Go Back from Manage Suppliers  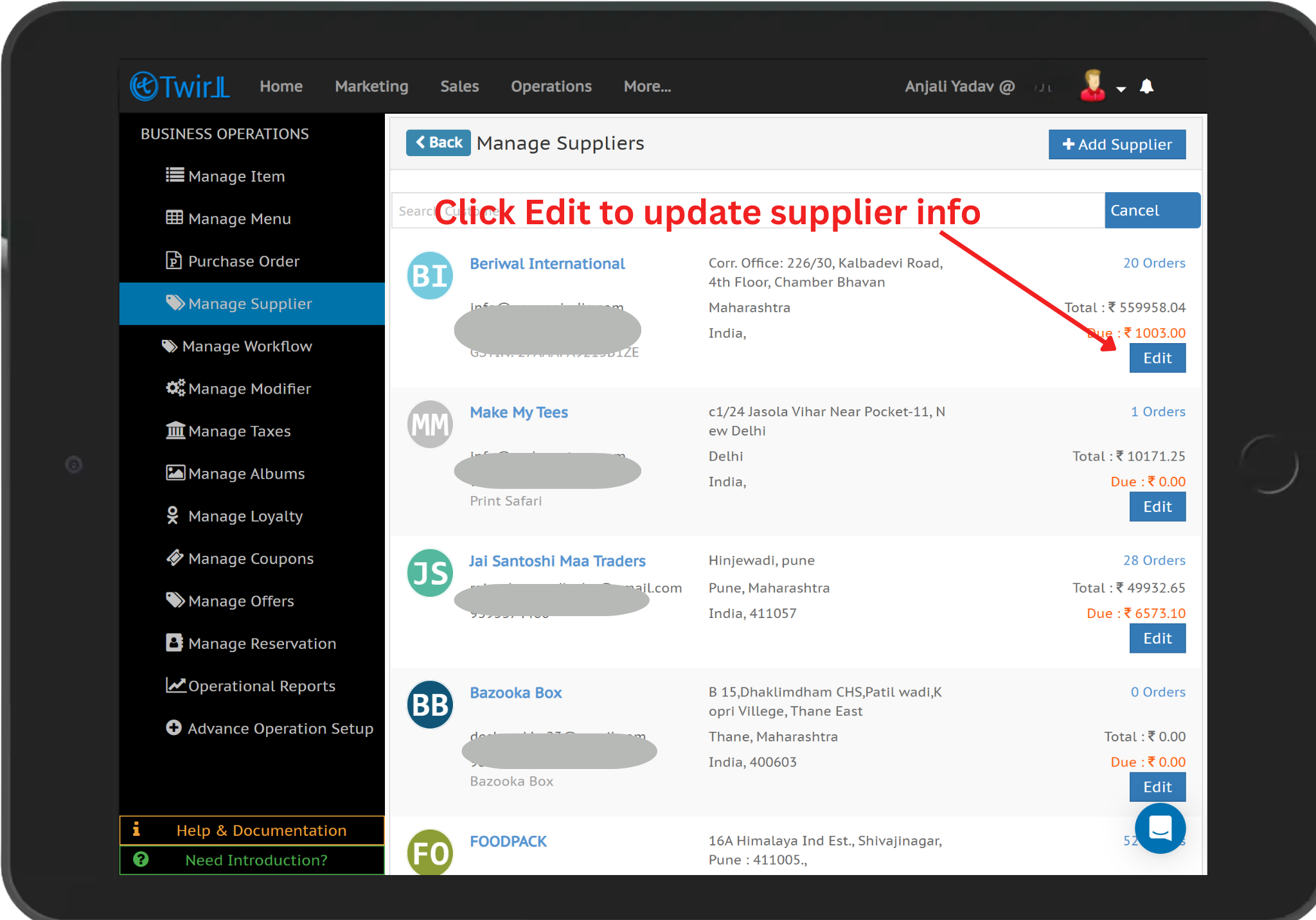click(x=438, y=143)
